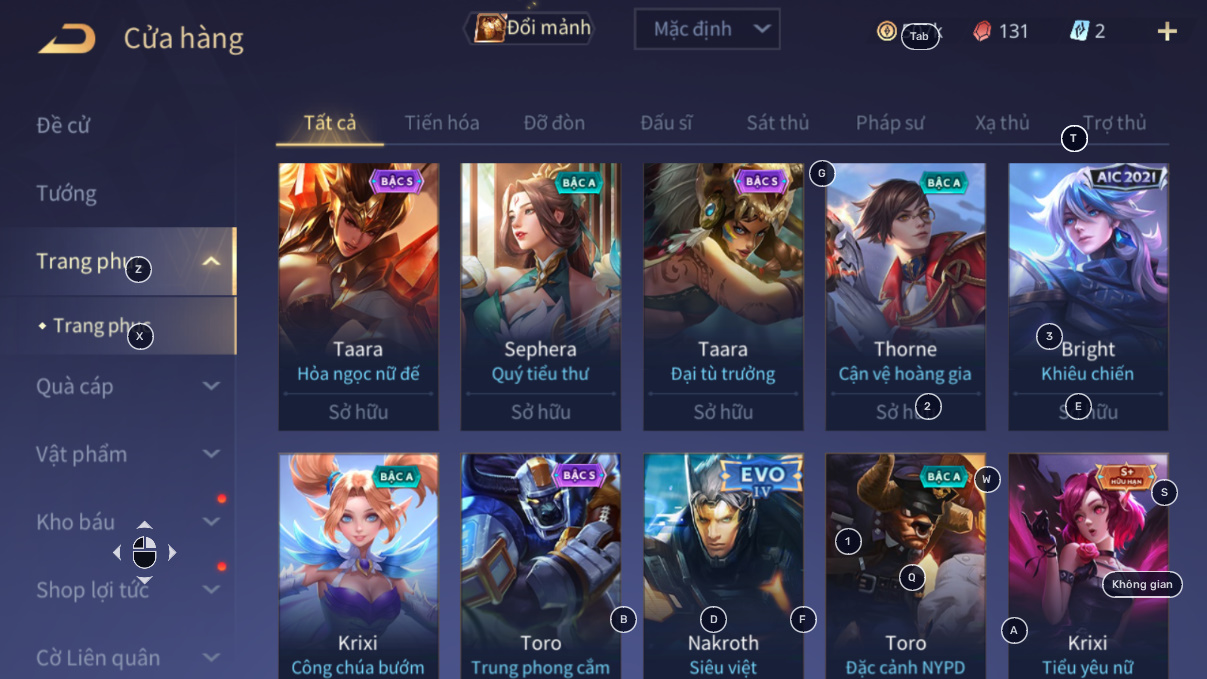This screenshot has width=1207, height=679.
Task: Tap the plus icon to add currency
Action: [x=1167, y=31]
